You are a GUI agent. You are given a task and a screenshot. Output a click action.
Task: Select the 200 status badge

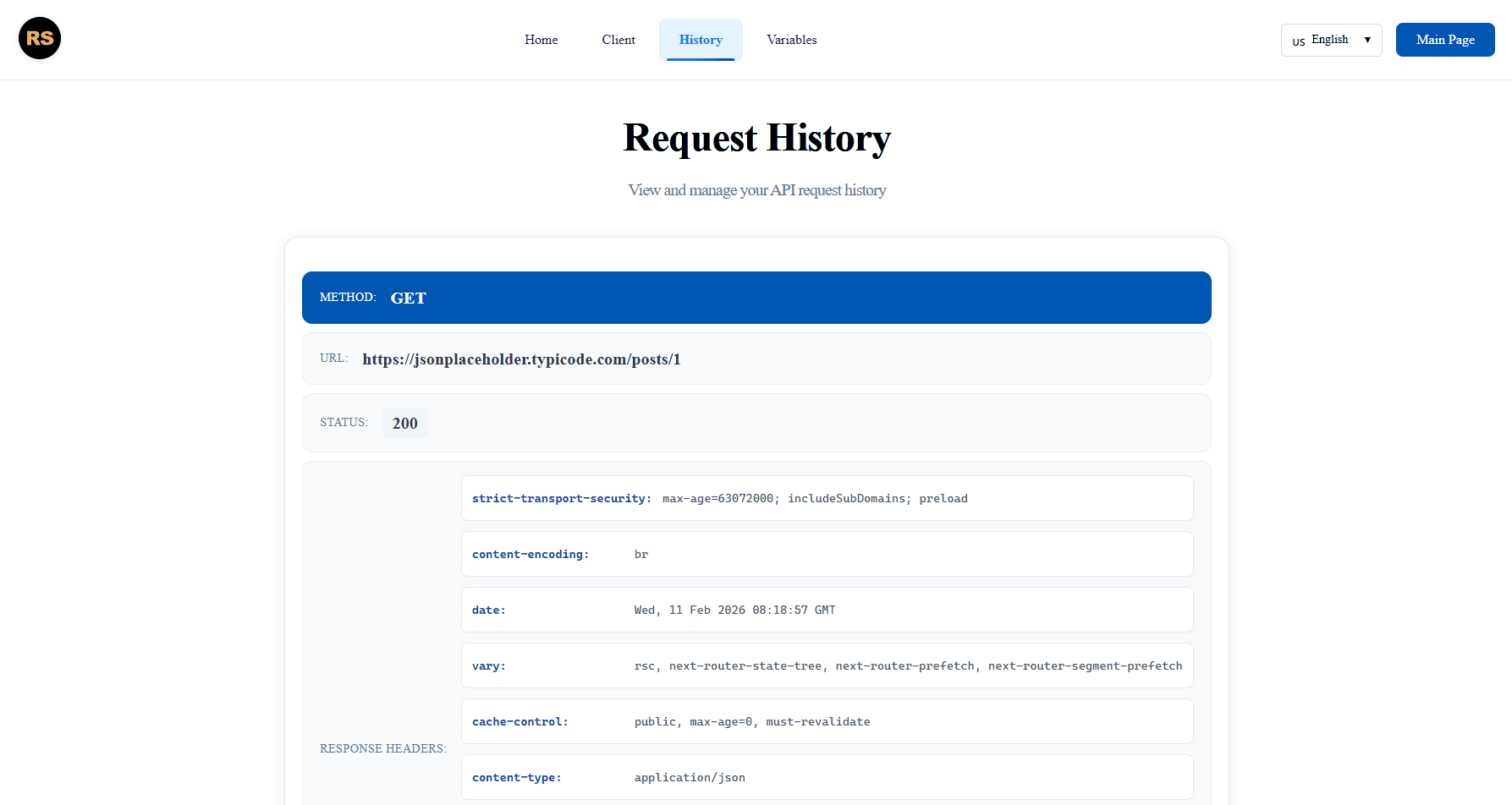[404, 423]
